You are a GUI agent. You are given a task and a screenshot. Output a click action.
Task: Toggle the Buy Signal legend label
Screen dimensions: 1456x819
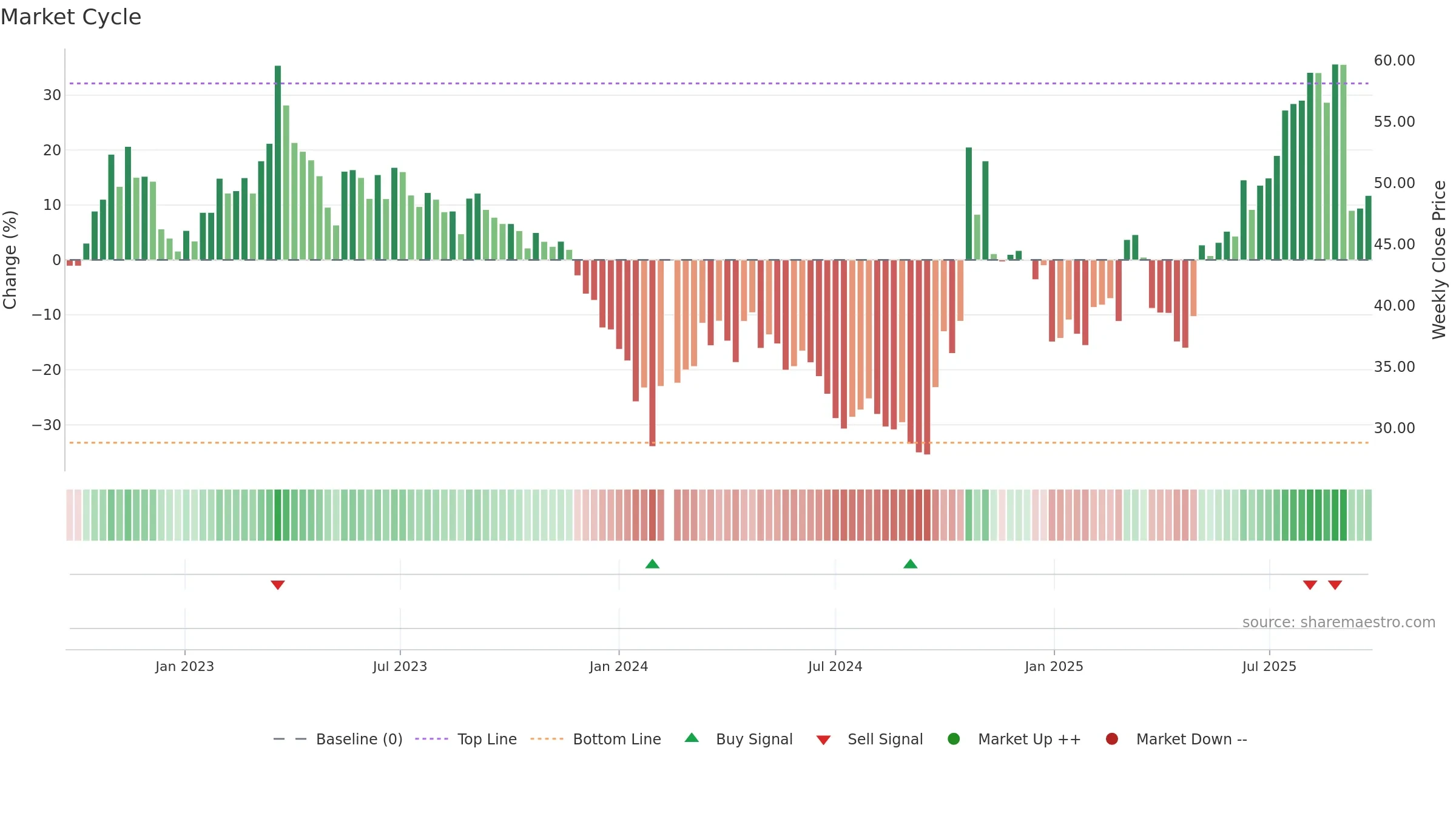754,740
